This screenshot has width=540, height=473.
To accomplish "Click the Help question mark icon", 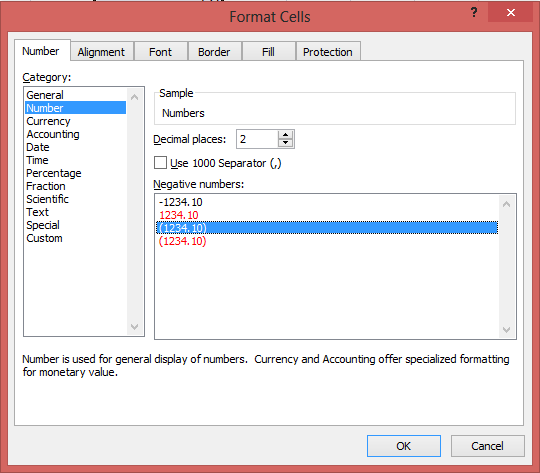I will coord(474,13).
